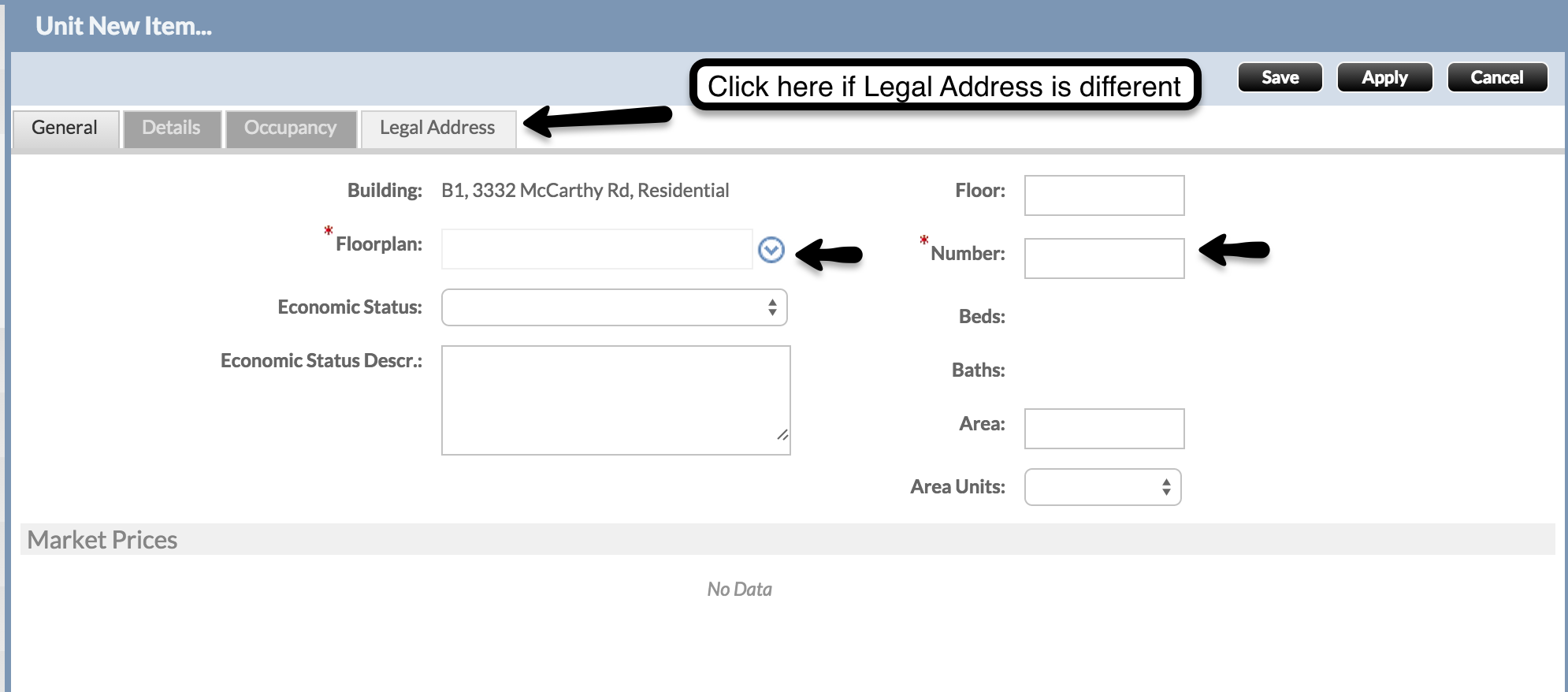Open the Area Units dropdown
The width and height of the screenshot is (1568, 692).
coord(1102,487)
